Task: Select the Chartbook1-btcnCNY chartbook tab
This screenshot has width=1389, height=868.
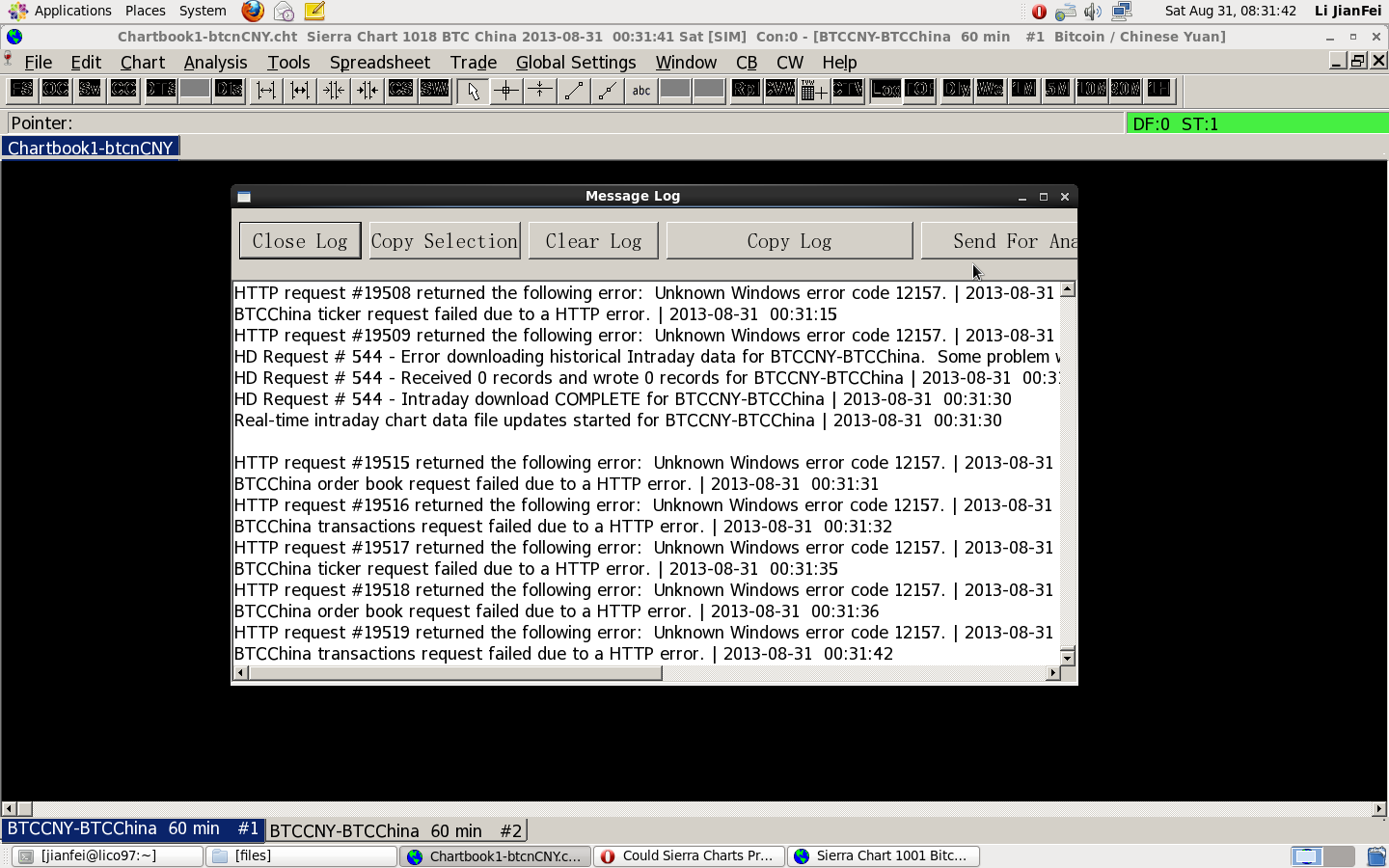Action: pyautogui.click(x=91, y=148)
